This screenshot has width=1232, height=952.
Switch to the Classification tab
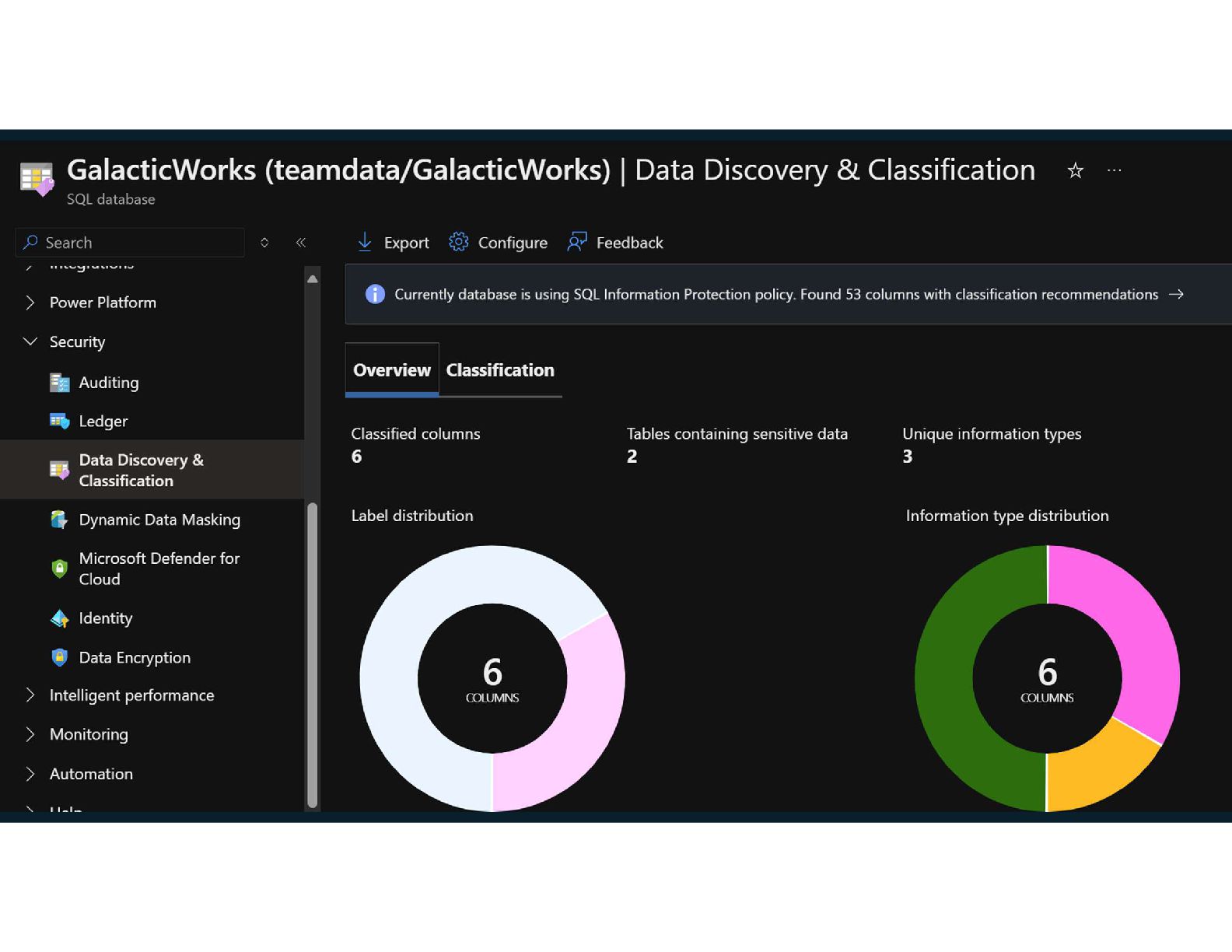point(500,370)
